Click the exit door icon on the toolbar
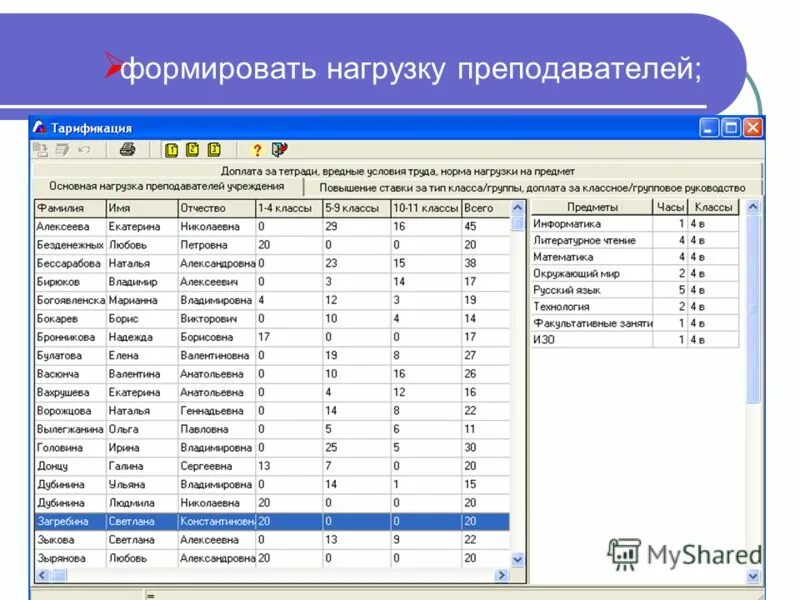Image resolution: width=800 pixels, height=600 pixels. pos(277,150)
